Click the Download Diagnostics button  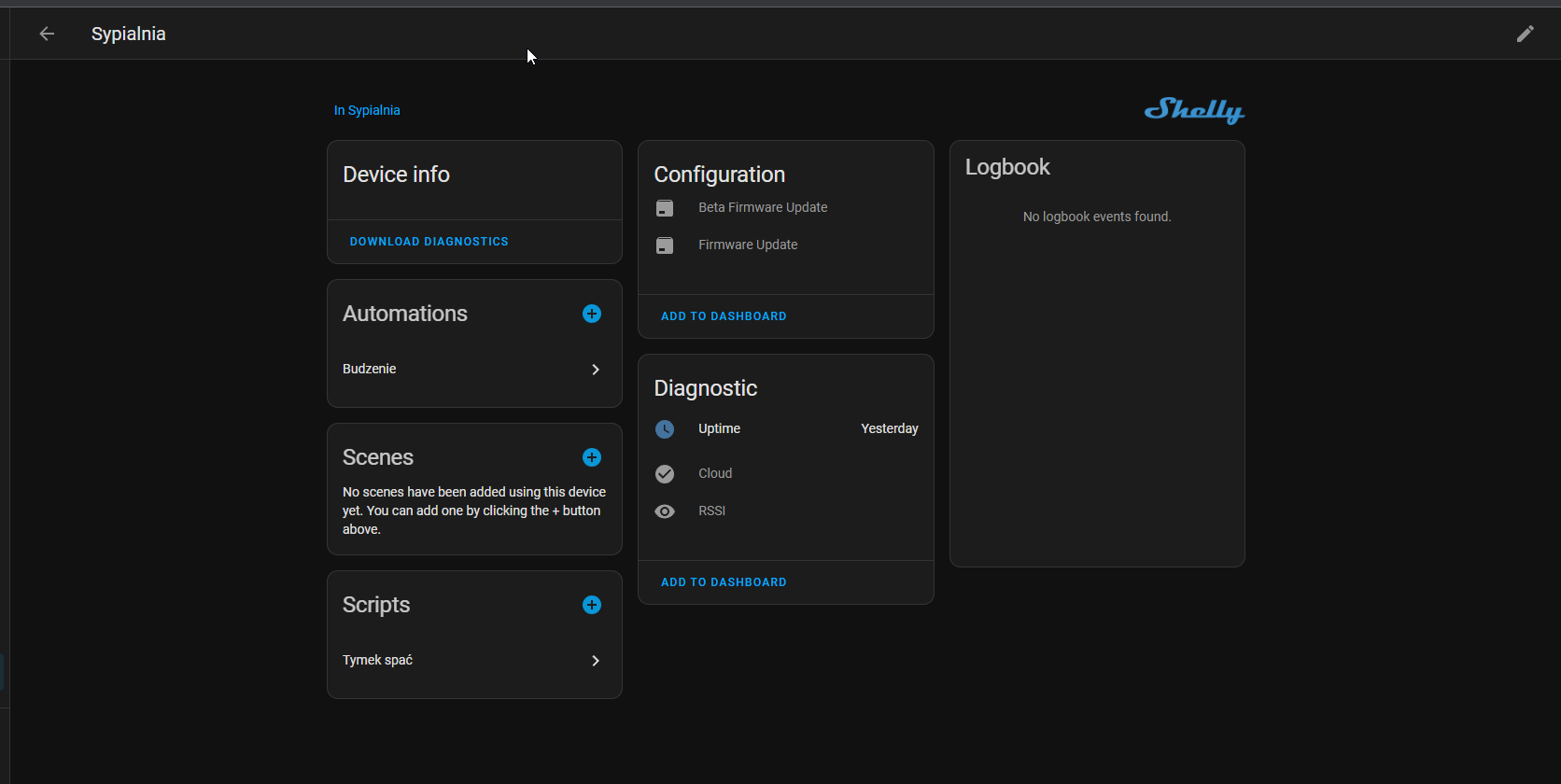[x=429, y=242]
